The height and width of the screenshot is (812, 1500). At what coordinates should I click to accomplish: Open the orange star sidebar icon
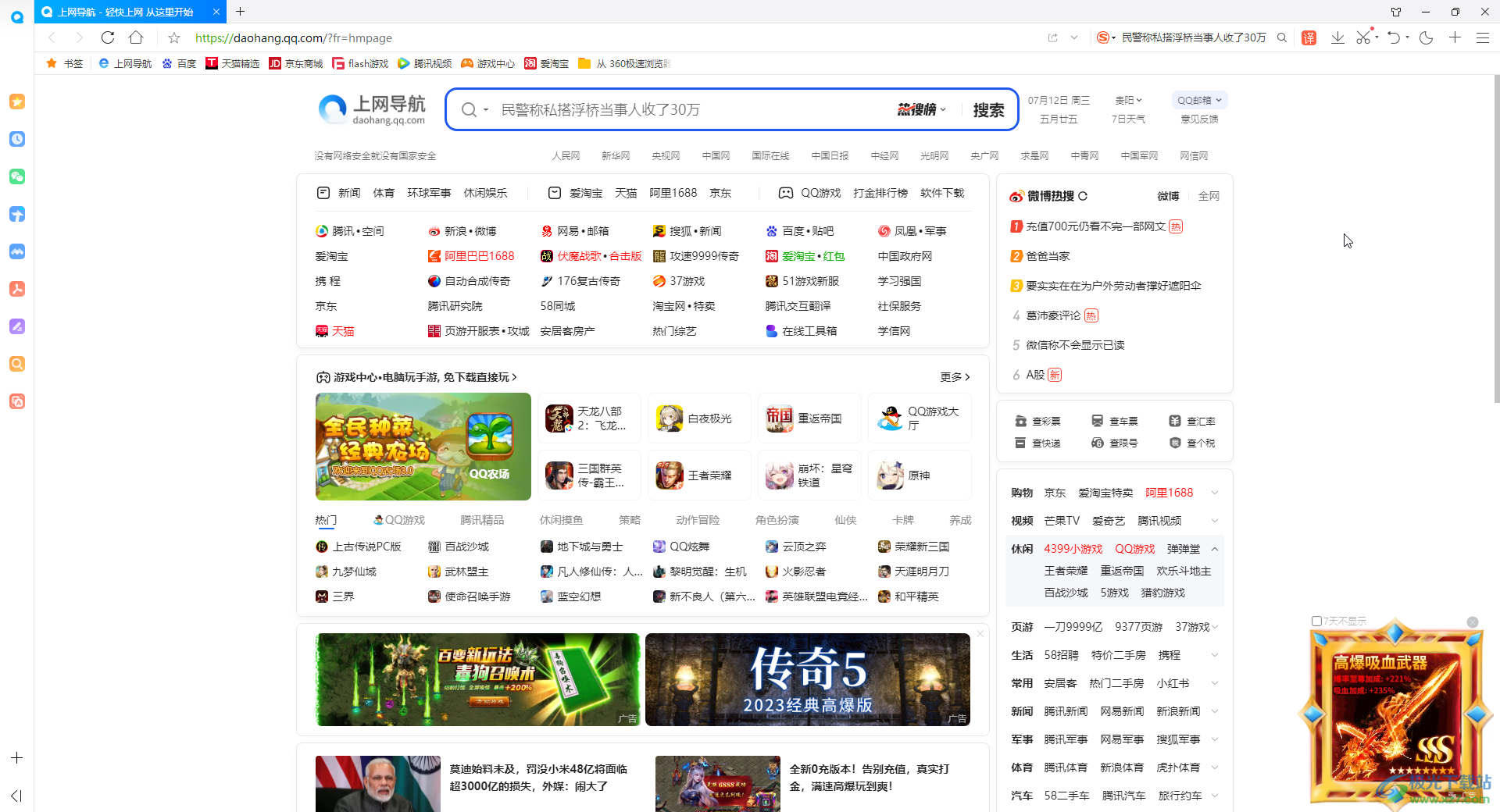[x=17, y=101]
